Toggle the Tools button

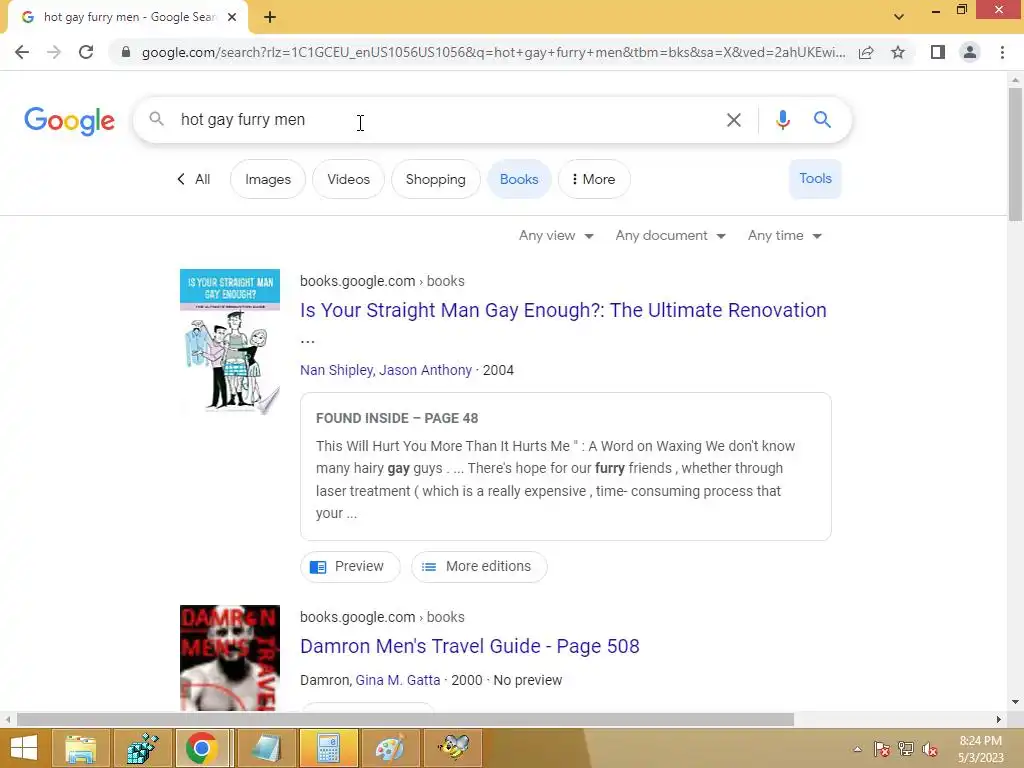815,178
